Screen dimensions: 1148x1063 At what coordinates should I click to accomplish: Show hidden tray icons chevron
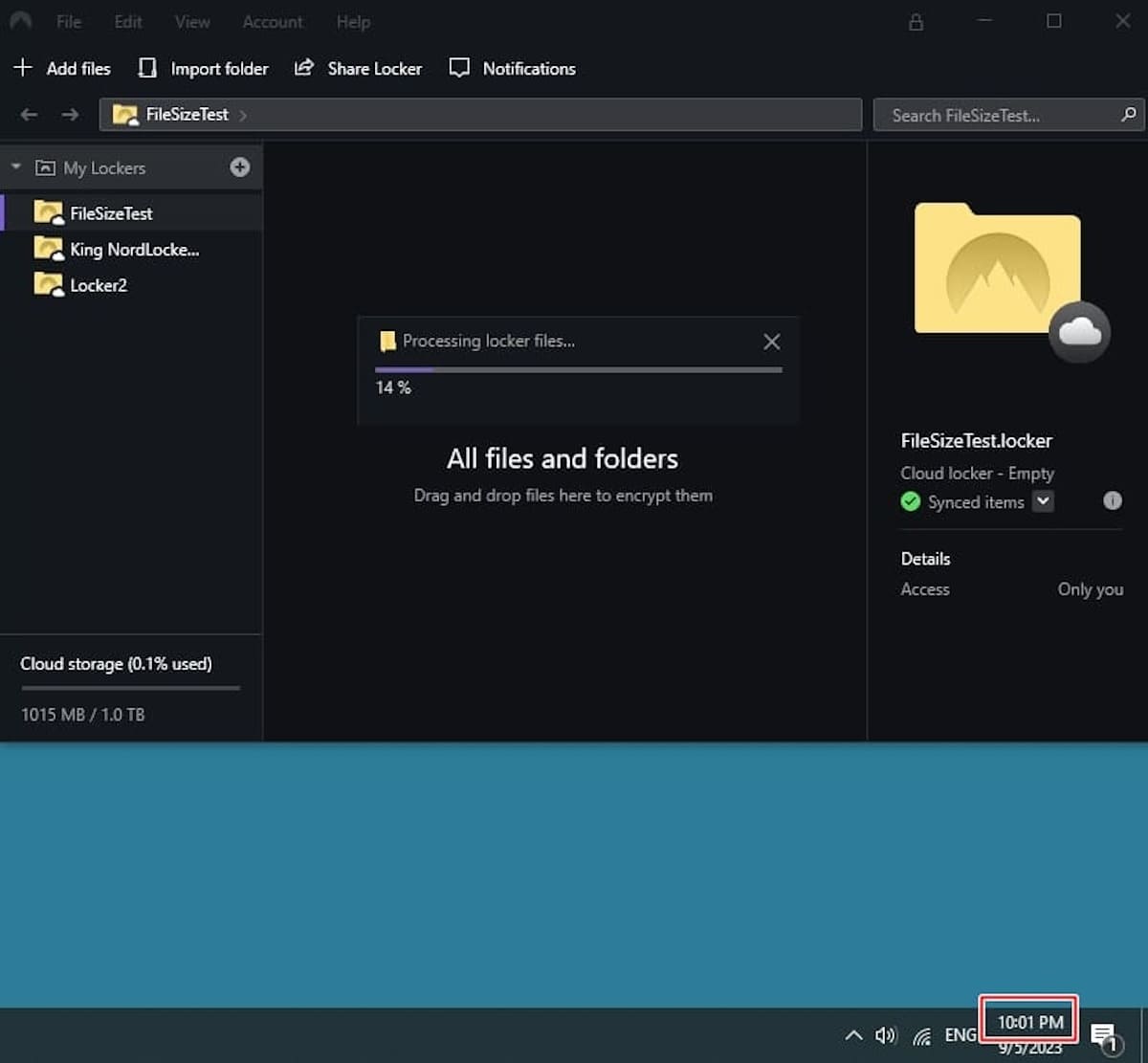click(x=853, y=1035)
